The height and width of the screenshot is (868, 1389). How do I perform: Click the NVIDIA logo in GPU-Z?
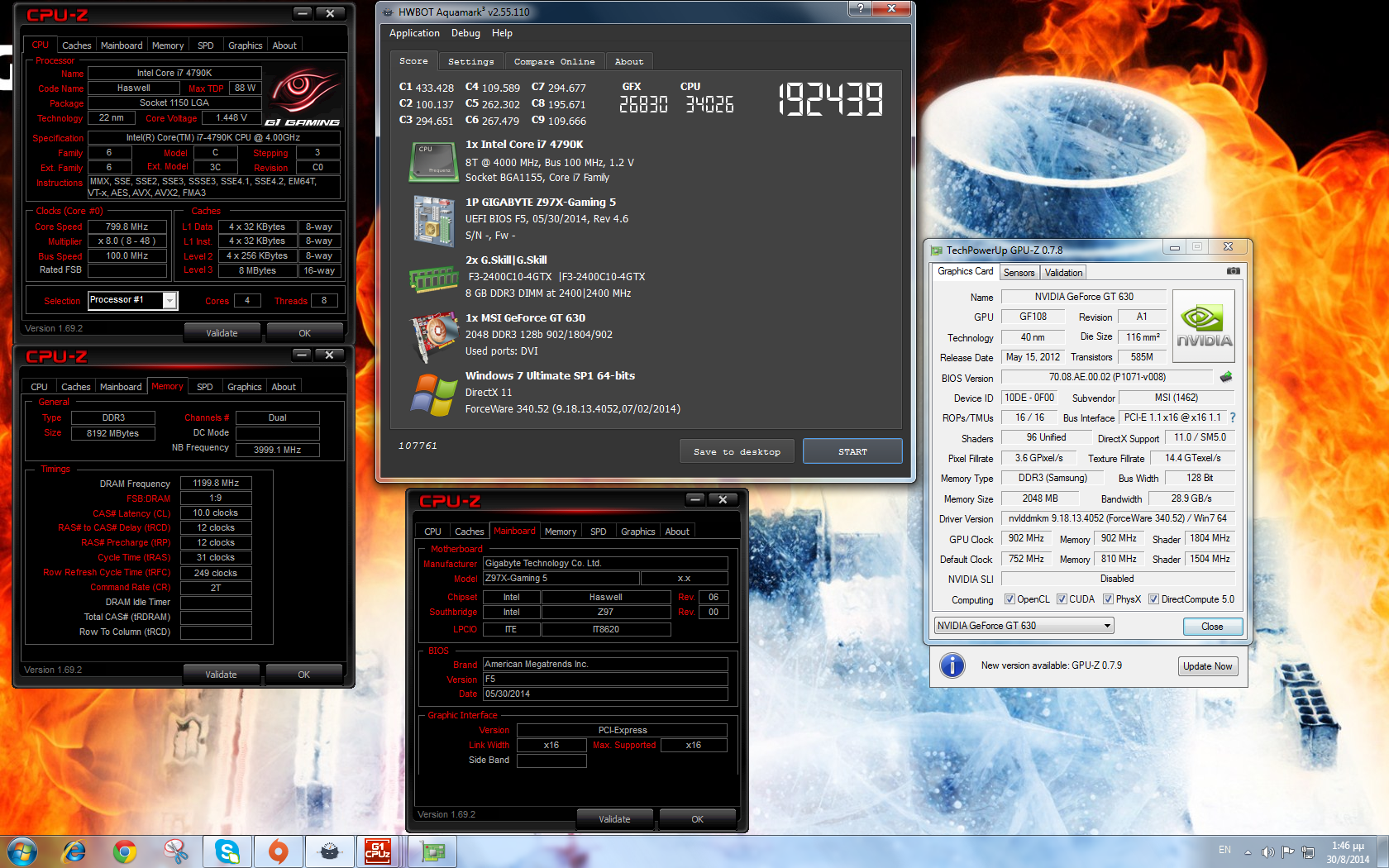click(1204, 326)
